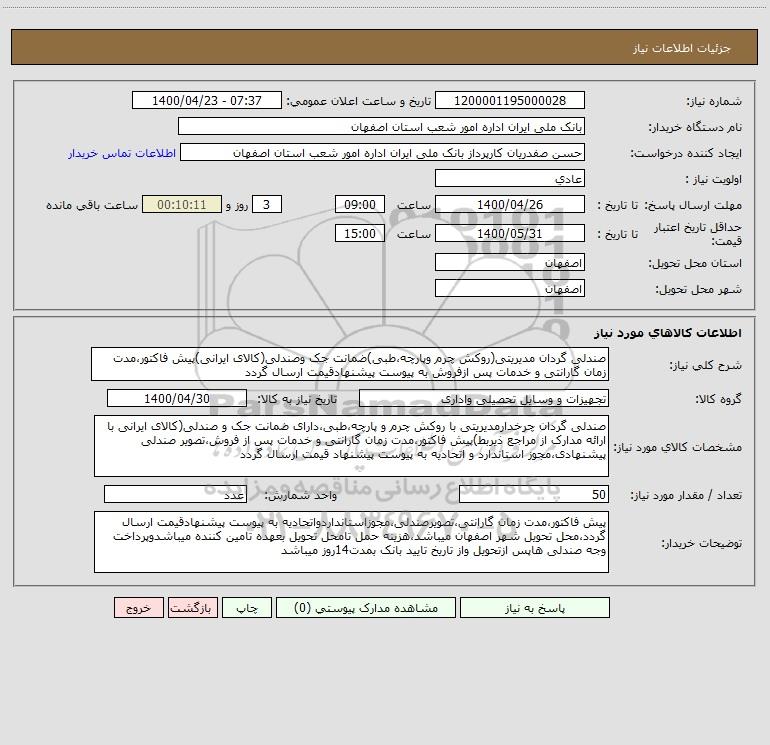This screenshot has height=745, width=770.
Task: Select the شماره نیاز field 1200001195000028
Action: (x=510, y=100)
